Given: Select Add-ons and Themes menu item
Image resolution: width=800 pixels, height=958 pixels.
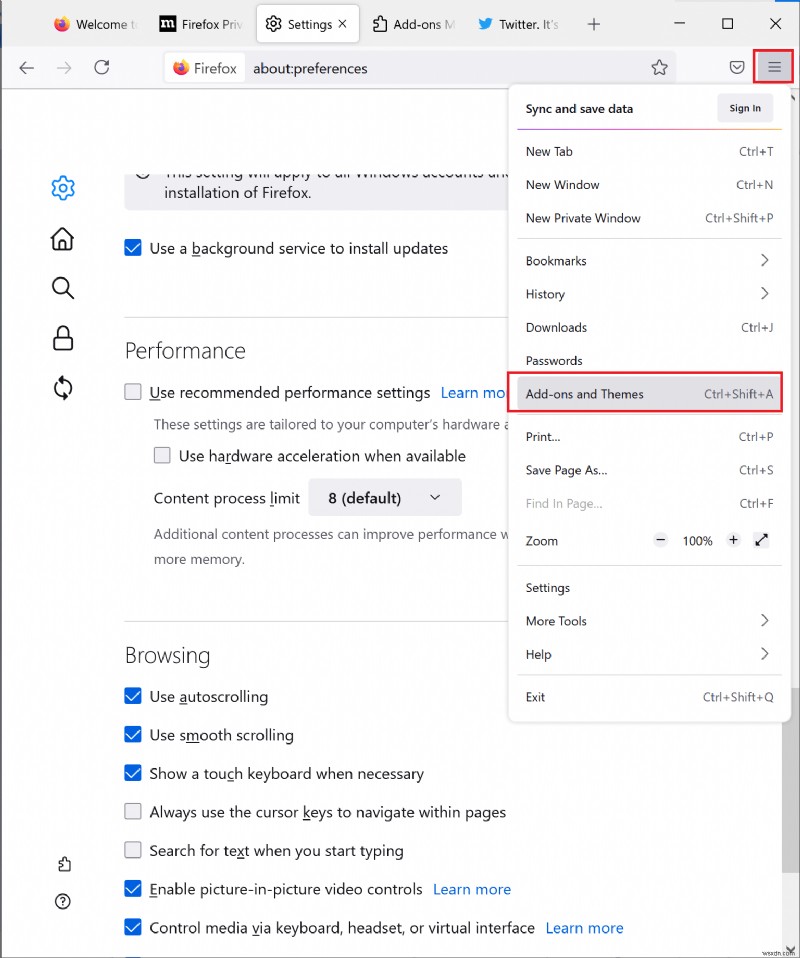Looking at the screenshot, I should 648,394.
